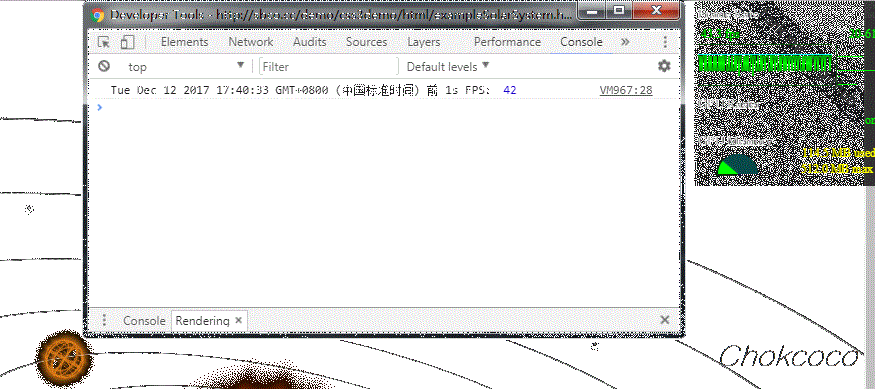Switch to the Network tab
This screenshot has width=875, height=389.
point(251,42)
